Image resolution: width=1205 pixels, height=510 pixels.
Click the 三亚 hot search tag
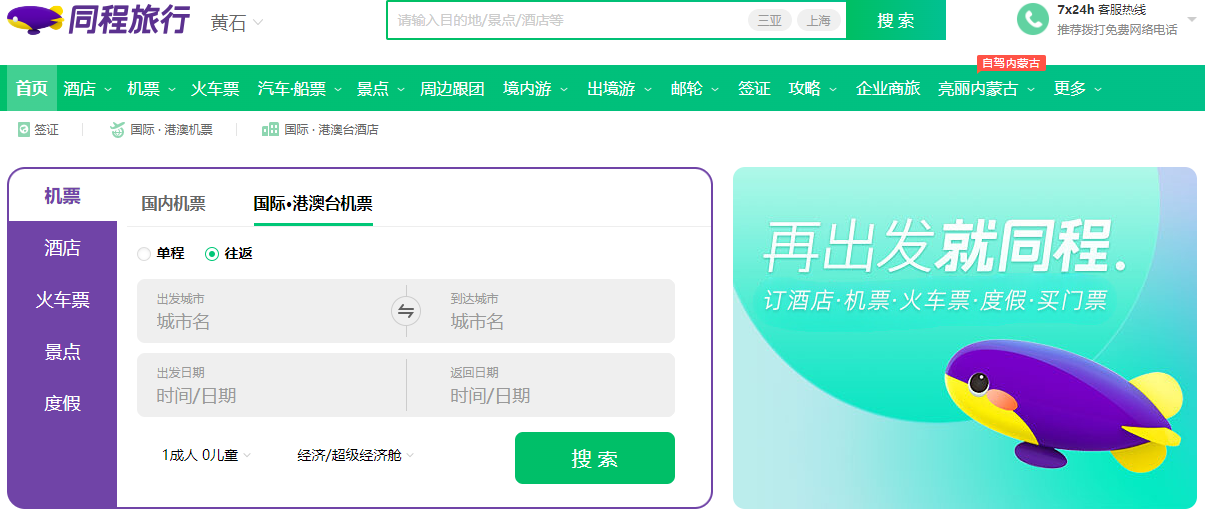coord(769,20)
